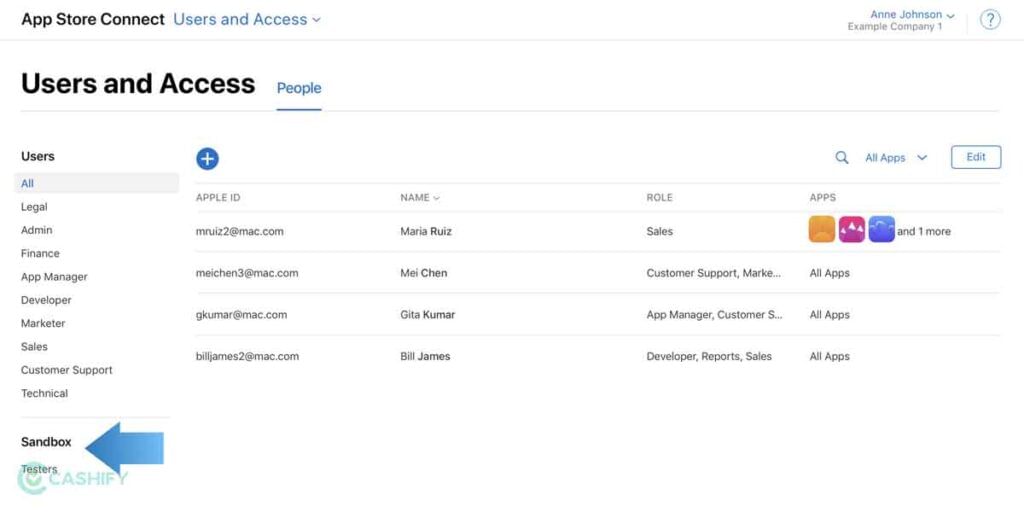This screenshot has width=1024, height=512.
Task: Filter users by Admin role
Action: [x=37, y=230]
